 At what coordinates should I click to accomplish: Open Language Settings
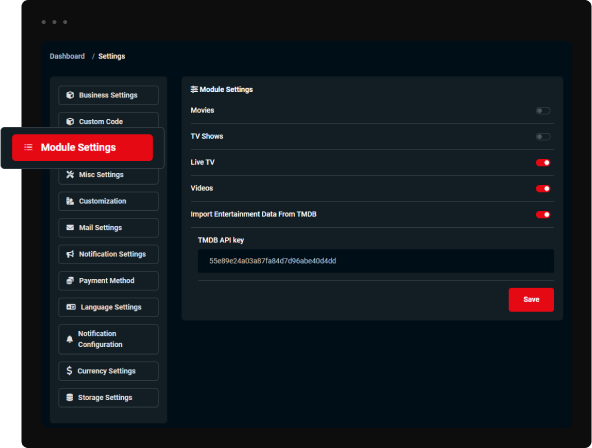click(x=108, y=307)
